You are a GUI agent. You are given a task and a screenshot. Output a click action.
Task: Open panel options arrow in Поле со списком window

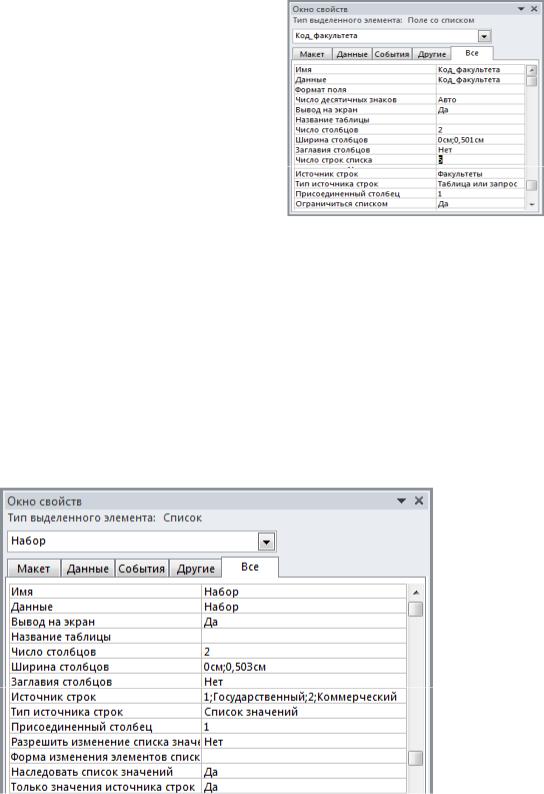[521, 9]
